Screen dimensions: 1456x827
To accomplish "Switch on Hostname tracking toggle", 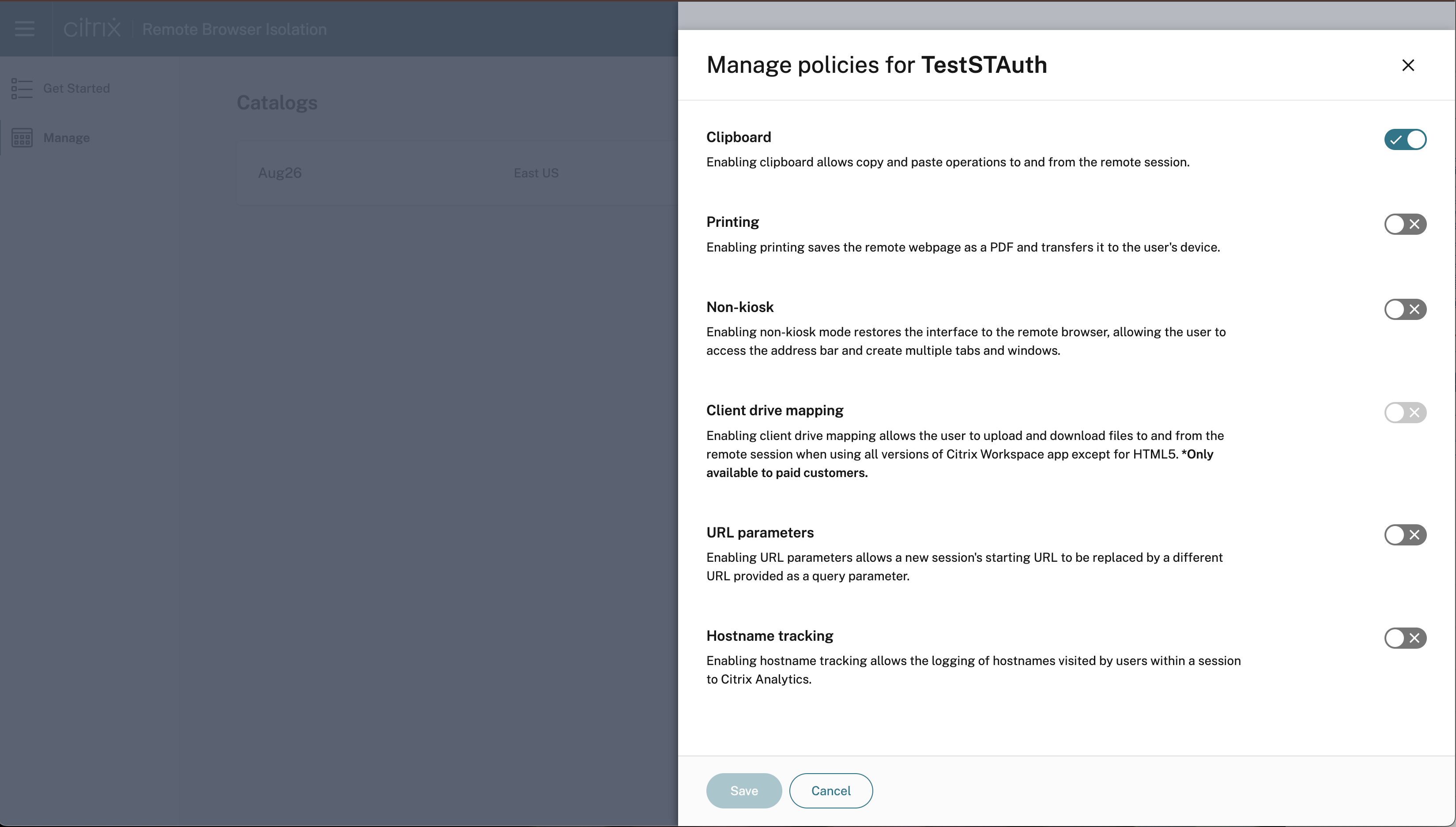I will 1405,639.
